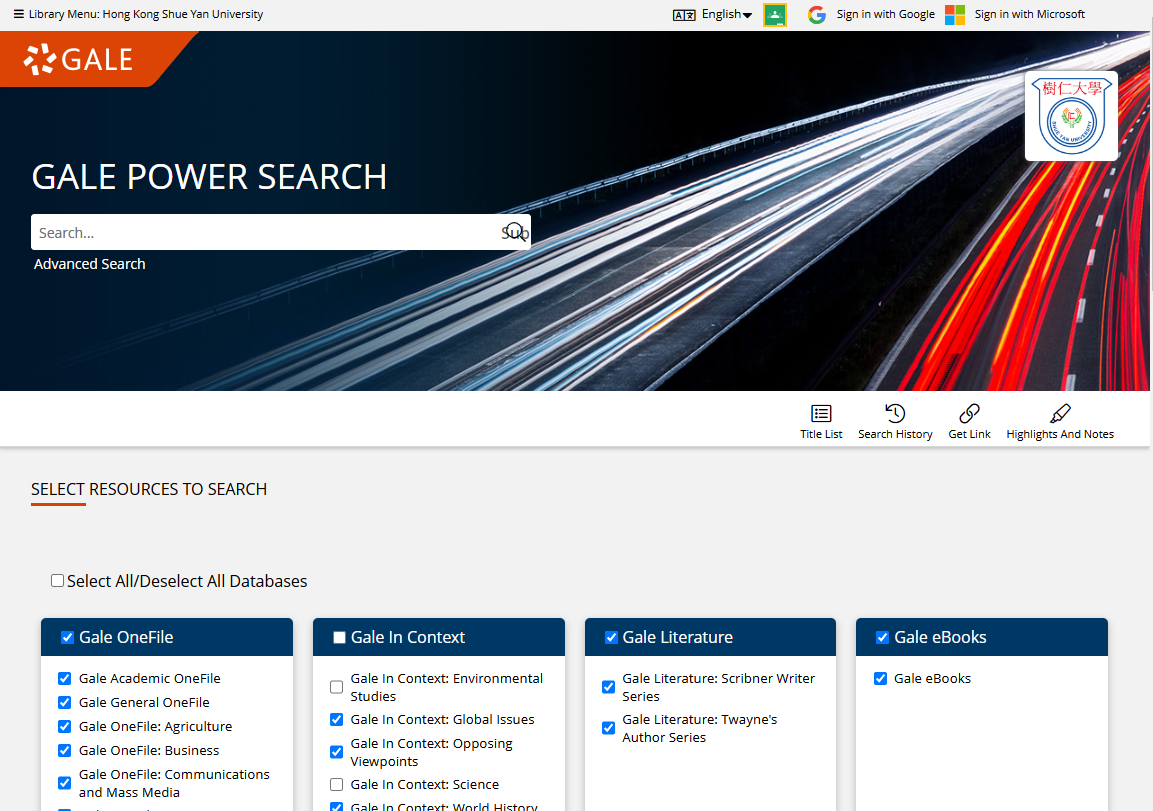Open Highlights And Notes pencil icon
This screenshot has width=1153, height=811.
point(1060,414)
